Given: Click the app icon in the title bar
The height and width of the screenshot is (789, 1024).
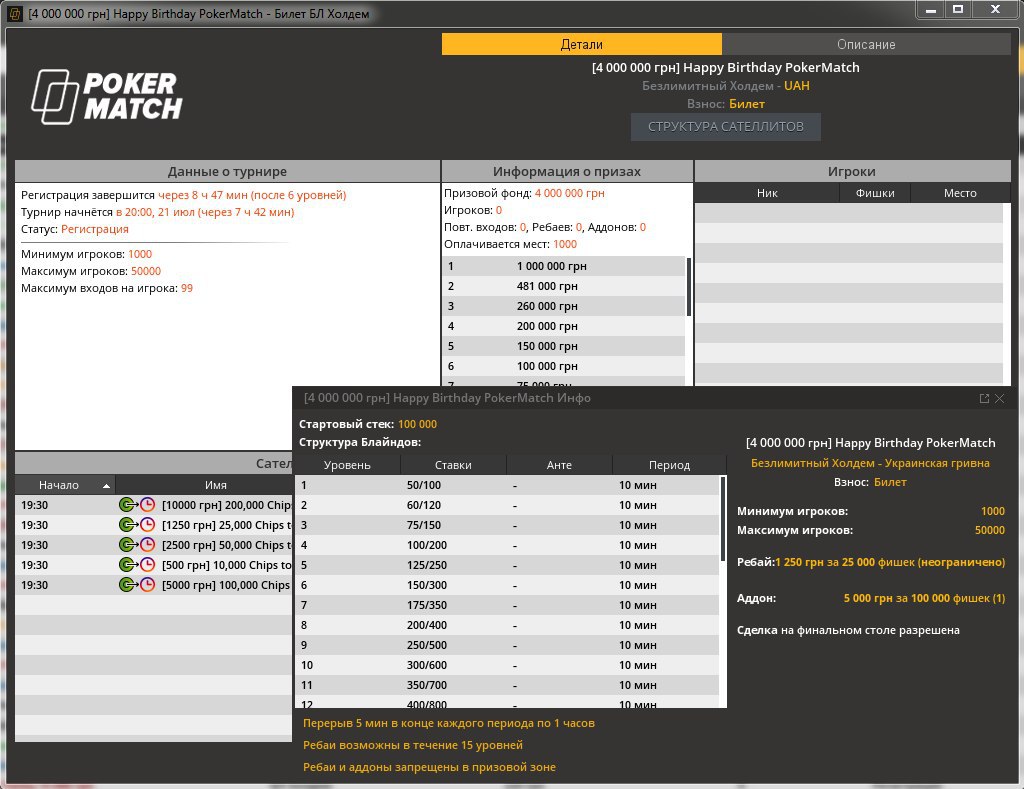Looking at the screenshot, I should click(15, 15).
